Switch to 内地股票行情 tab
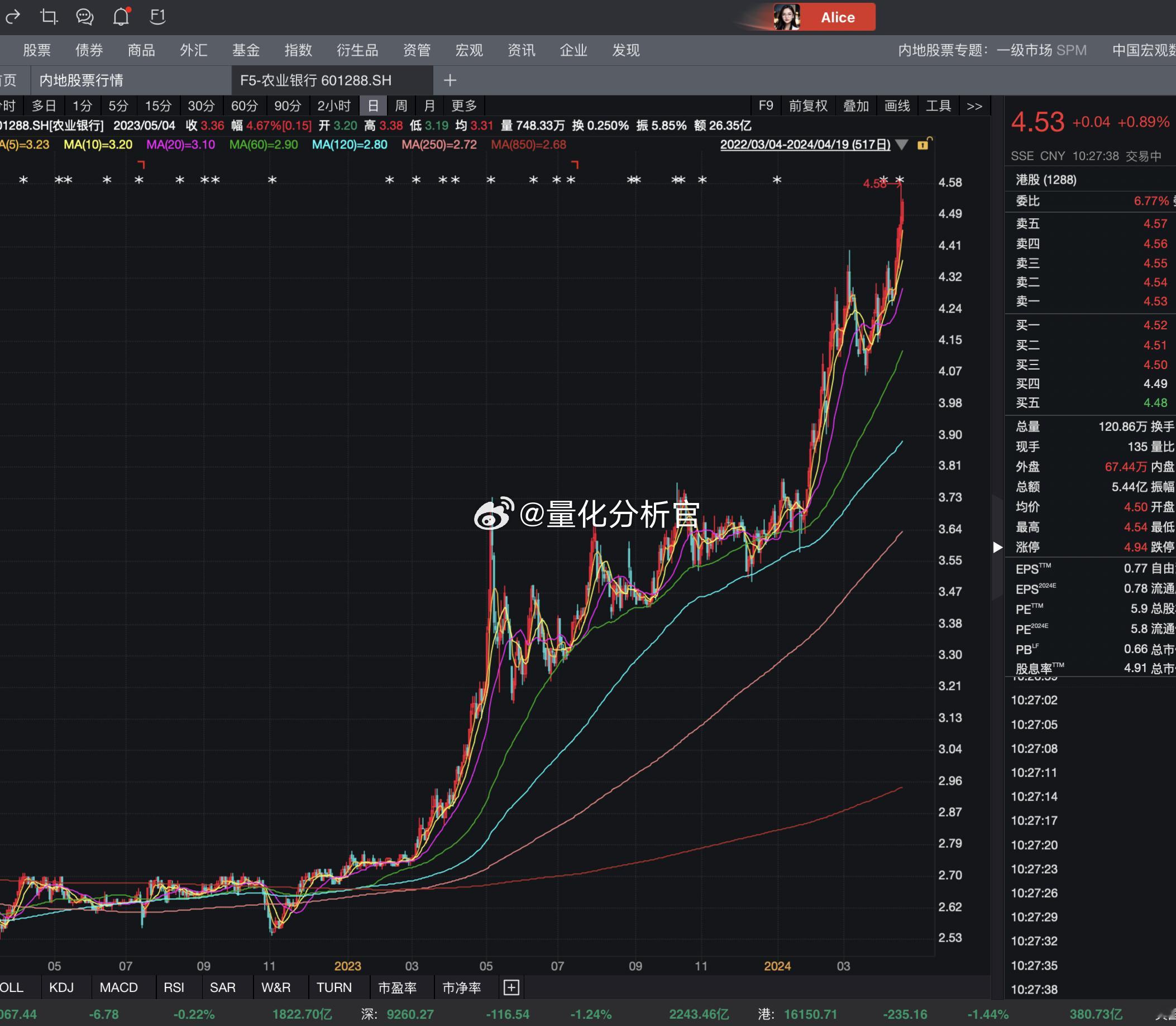 click(x=131, y=80)
